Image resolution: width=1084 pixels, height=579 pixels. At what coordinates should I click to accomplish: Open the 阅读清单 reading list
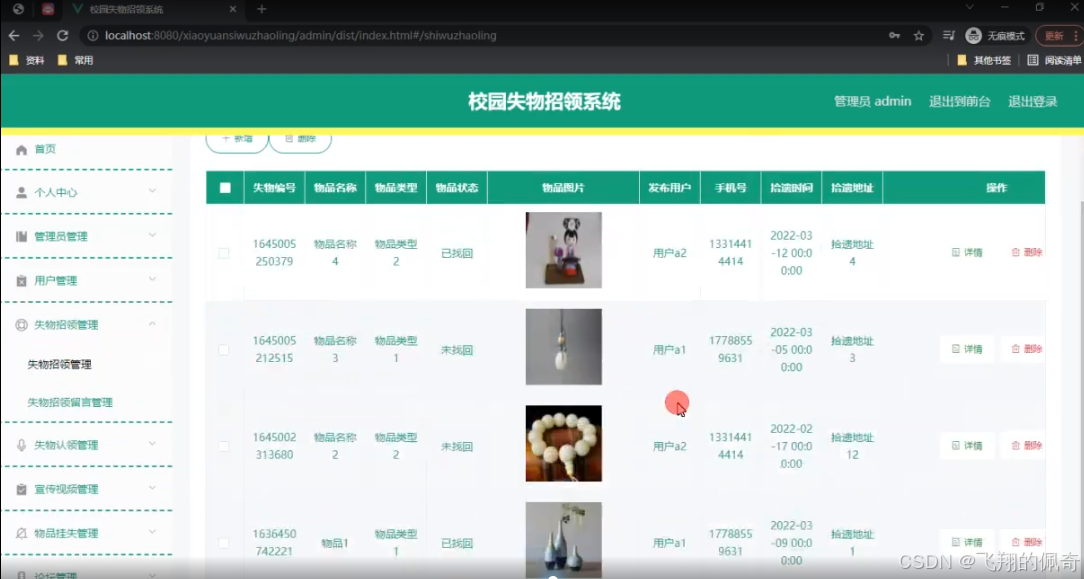coord(1054,60)
